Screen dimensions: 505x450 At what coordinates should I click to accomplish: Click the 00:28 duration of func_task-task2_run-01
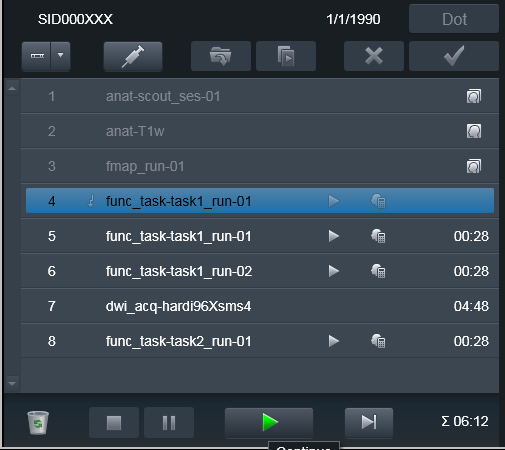pos(471,341)
